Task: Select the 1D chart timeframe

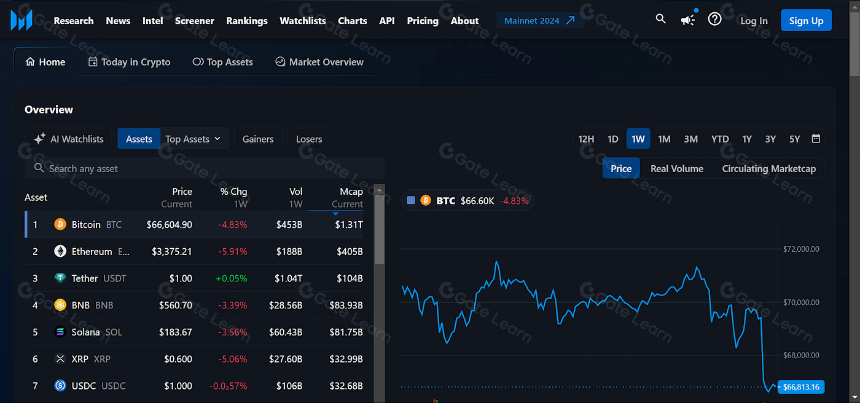Action: pyautogui.click(x=613, y=139)
